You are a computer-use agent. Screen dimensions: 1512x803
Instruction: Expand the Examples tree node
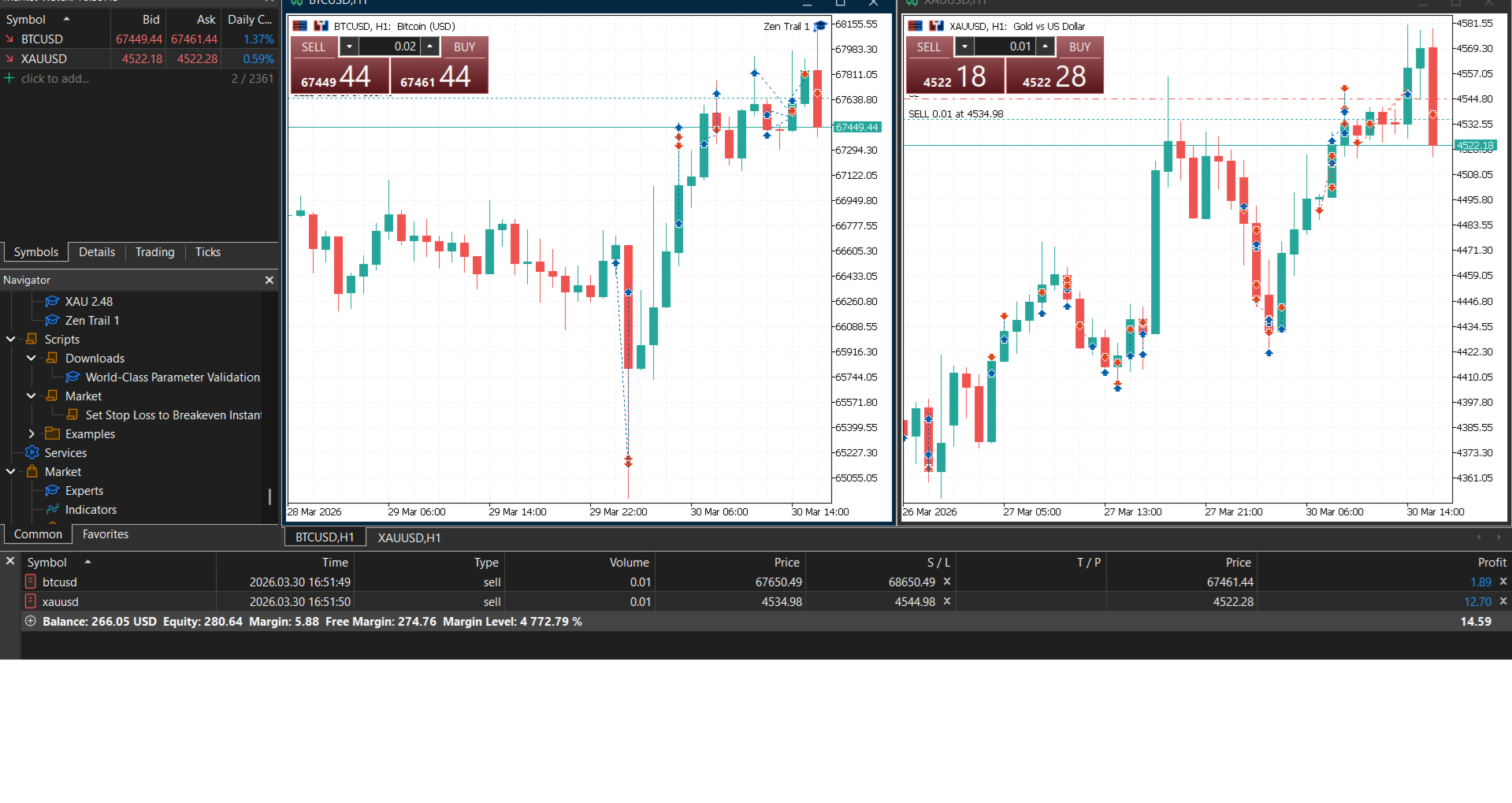pos(32,433)
